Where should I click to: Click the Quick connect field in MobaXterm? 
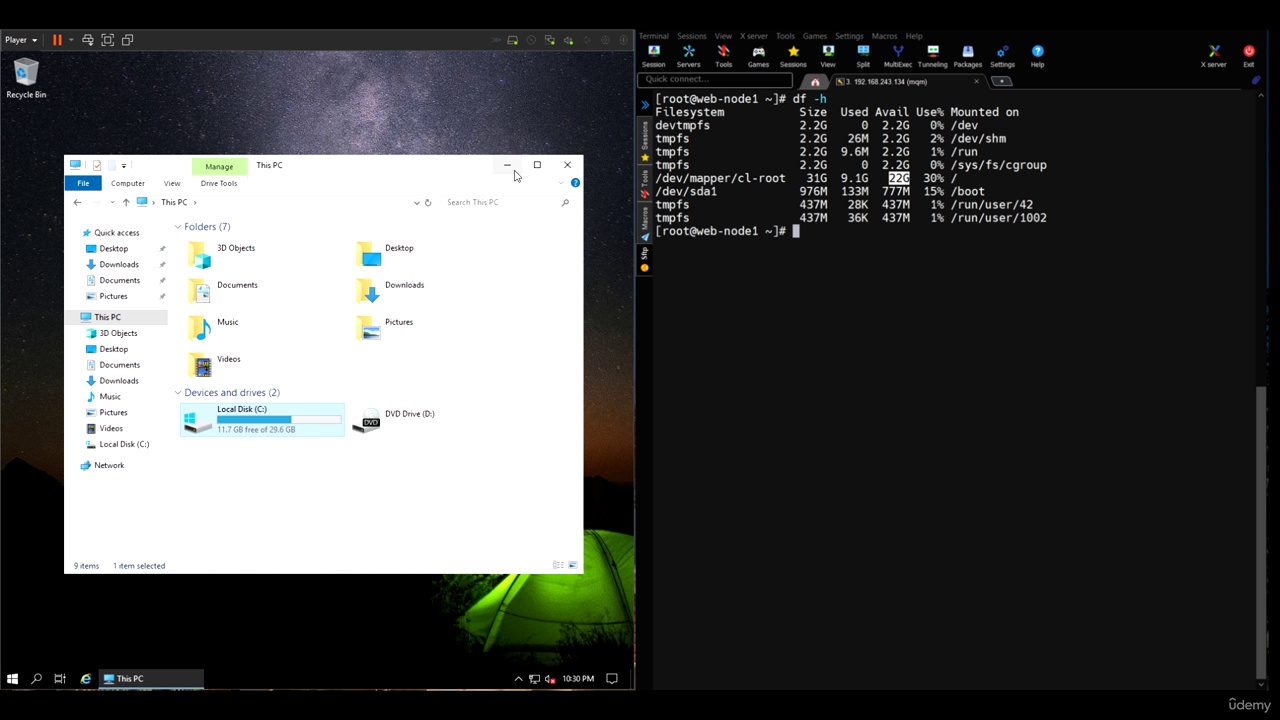717,79
